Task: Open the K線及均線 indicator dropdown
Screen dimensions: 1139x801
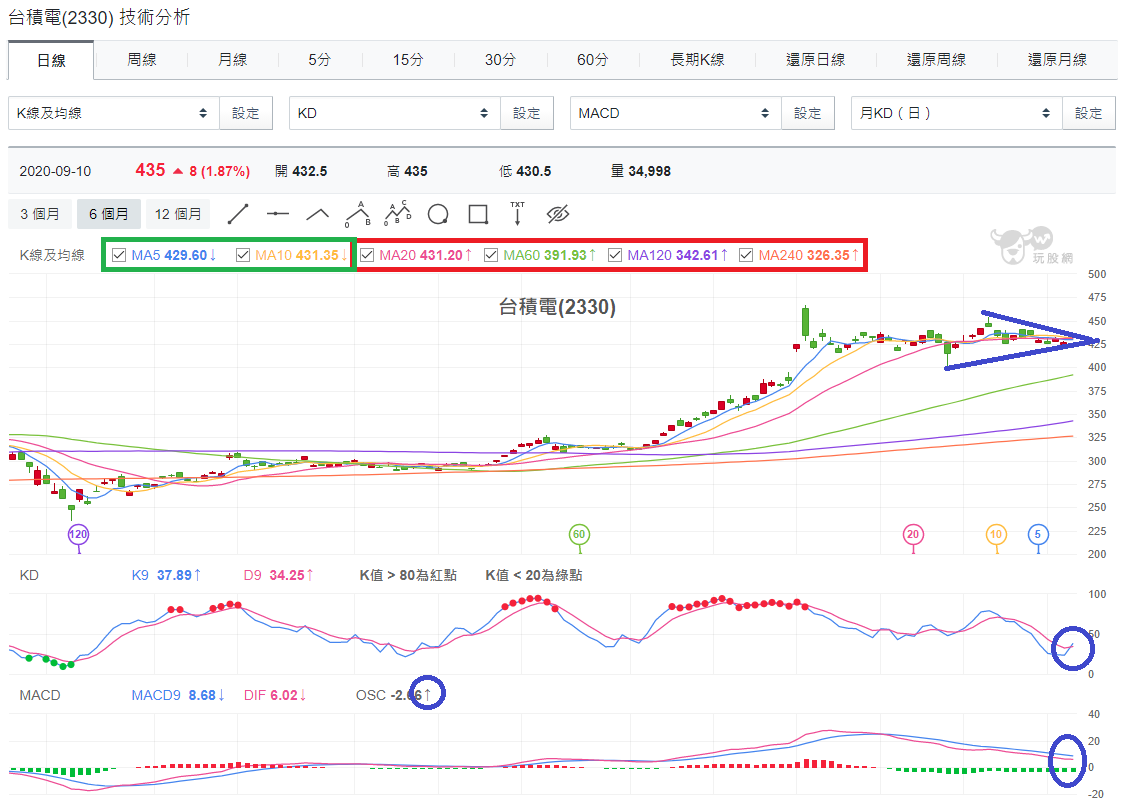Action: (113, 113)
